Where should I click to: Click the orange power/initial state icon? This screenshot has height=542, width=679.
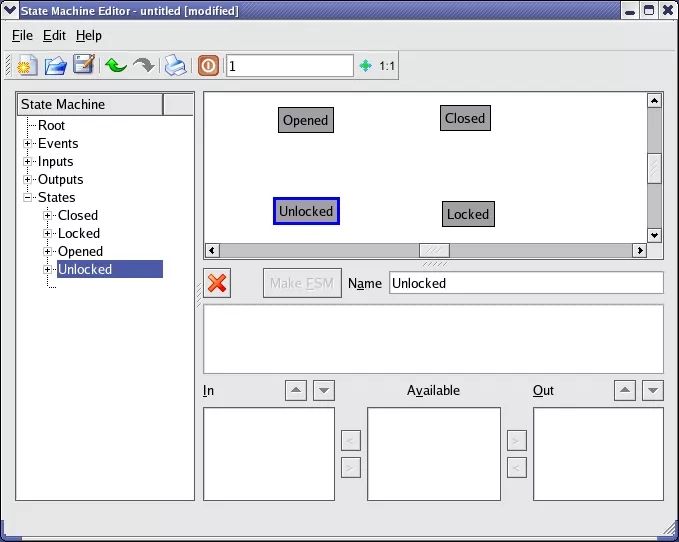(x=208, y=66)
